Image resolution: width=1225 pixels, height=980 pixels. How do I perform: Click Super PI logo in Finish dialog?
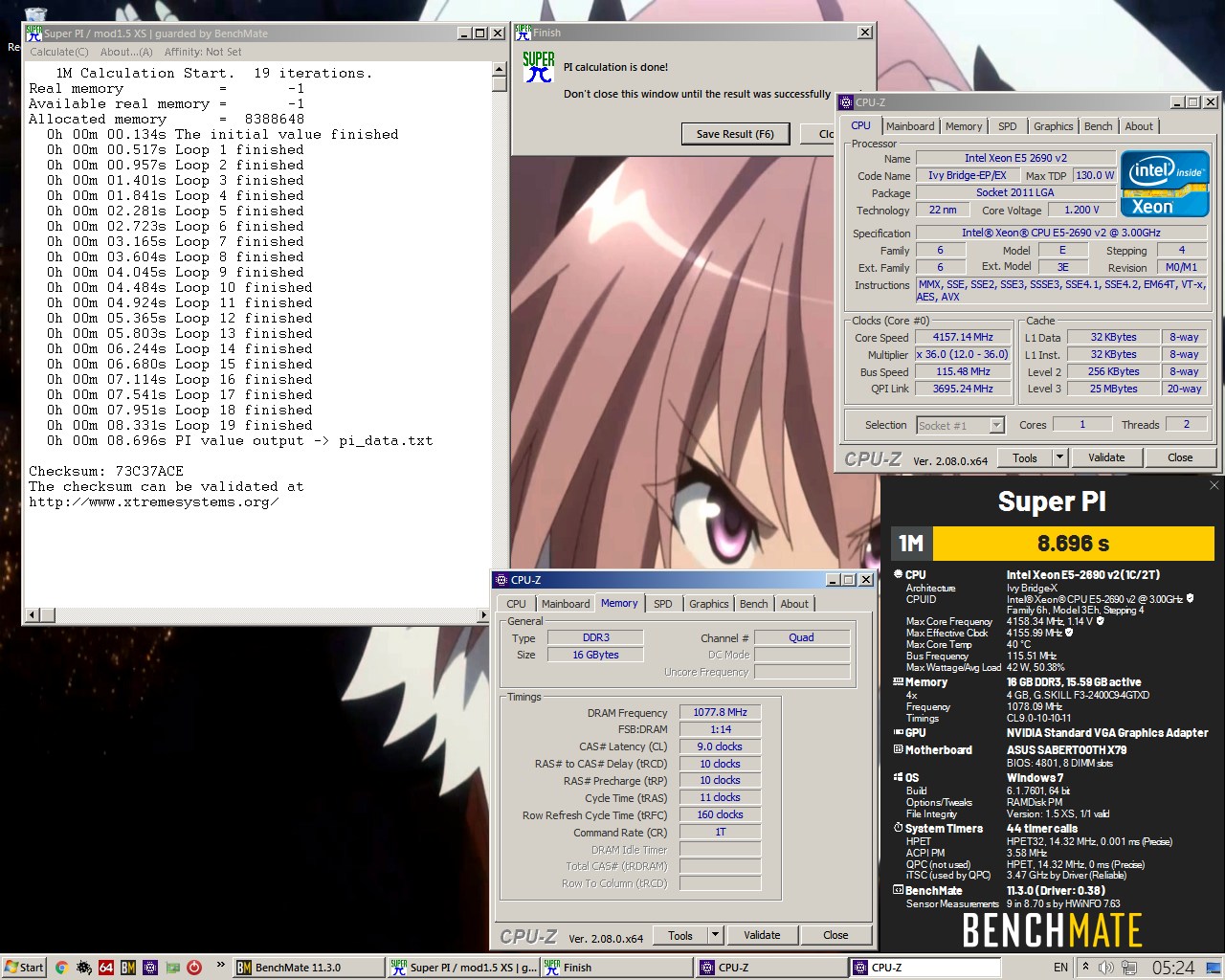[x=539, y=67]
